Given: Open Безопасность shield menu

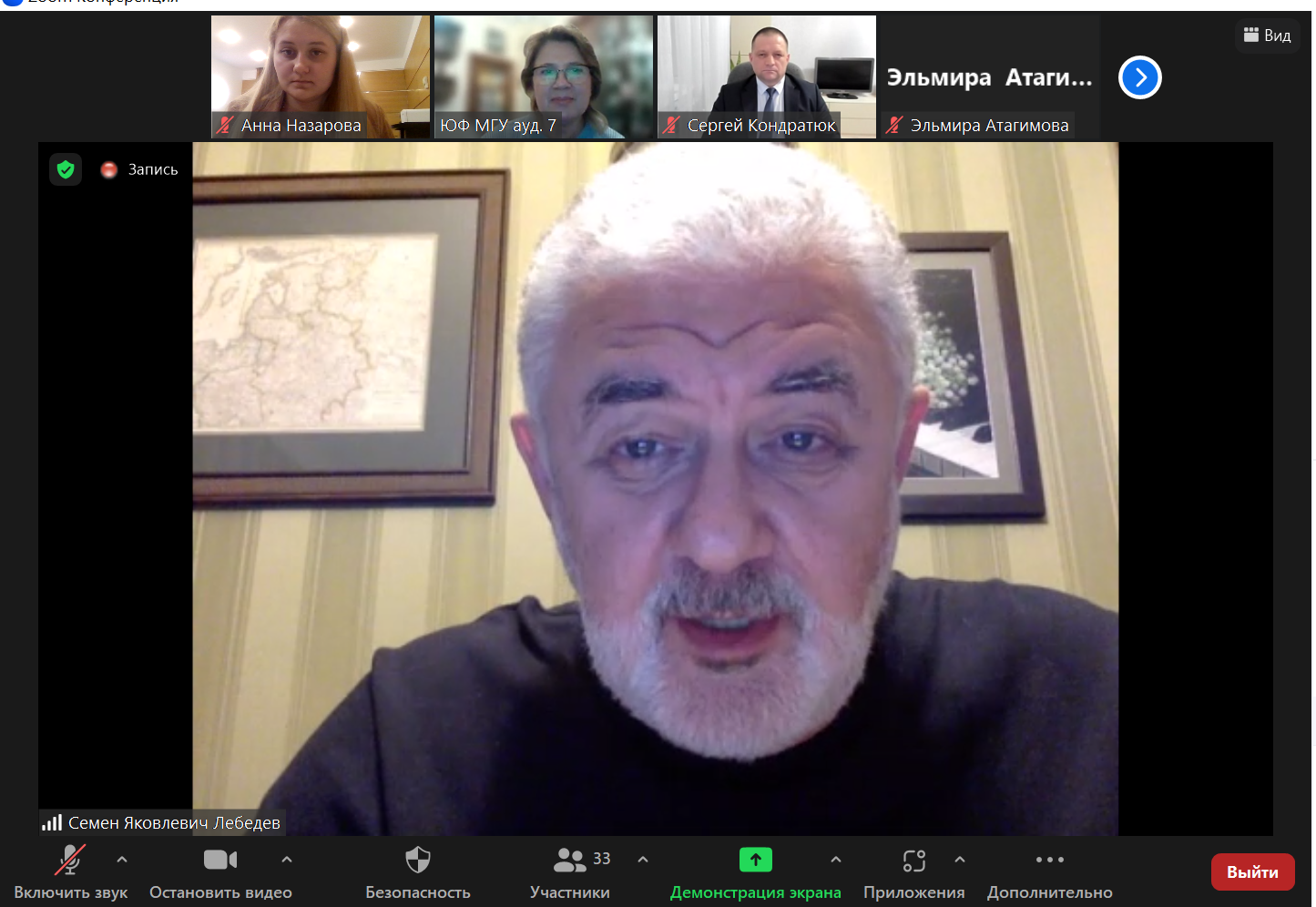Looking at the screenshot, I should [418, 871].
